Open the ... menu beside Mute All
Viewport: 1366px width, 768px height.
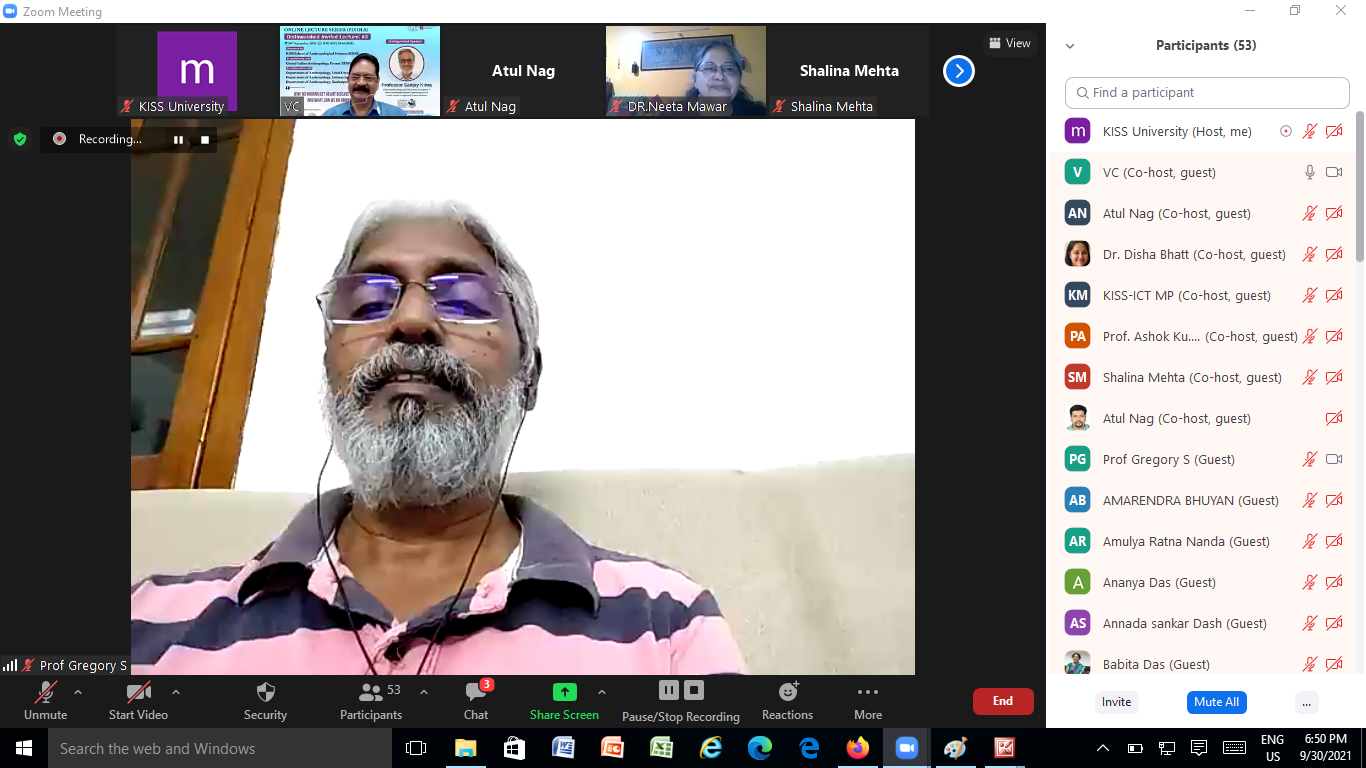(1306, 702)
